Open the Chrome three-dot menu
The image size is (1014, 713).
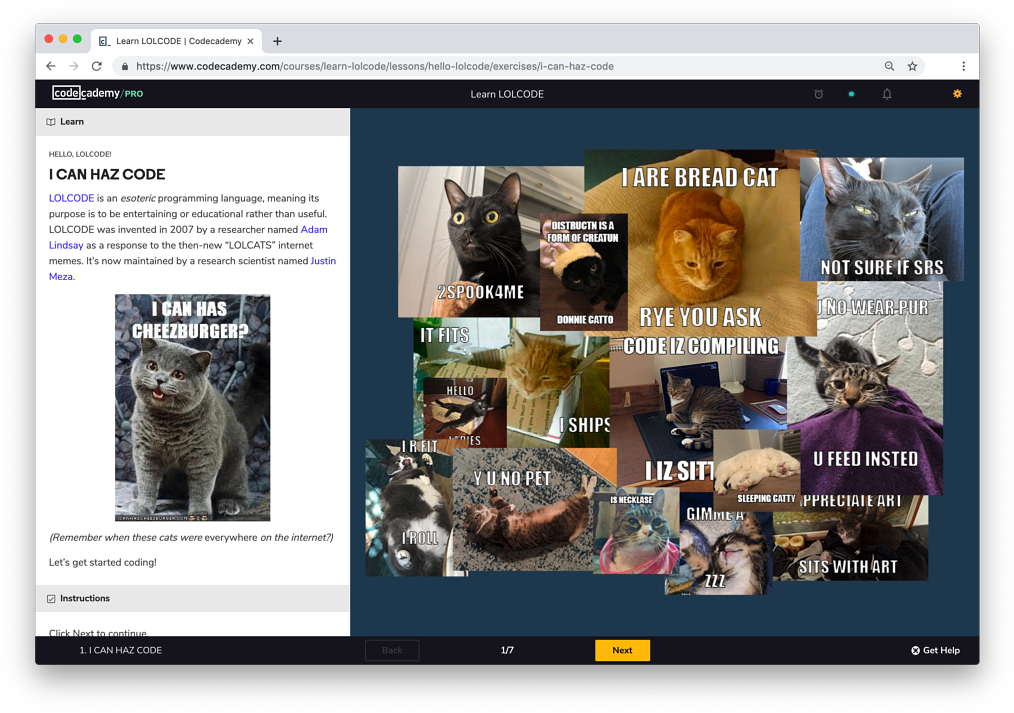(963, 66)
